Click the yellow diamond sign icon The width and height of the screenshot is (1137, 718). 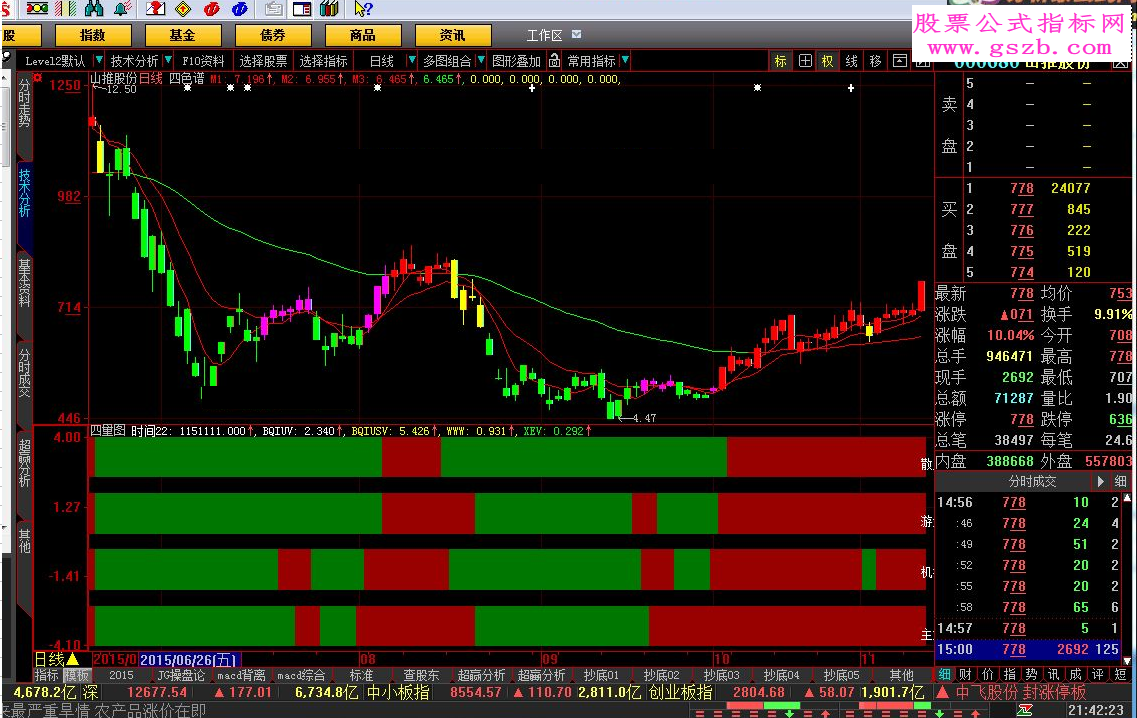click(x=183, y=9)
